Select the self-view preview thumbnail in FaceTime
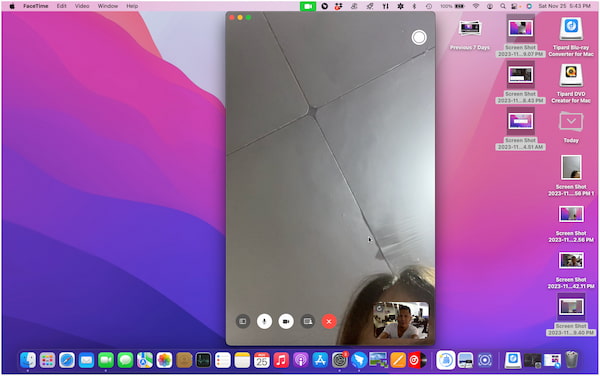This screenshot has height=376, width=600. 401,320
